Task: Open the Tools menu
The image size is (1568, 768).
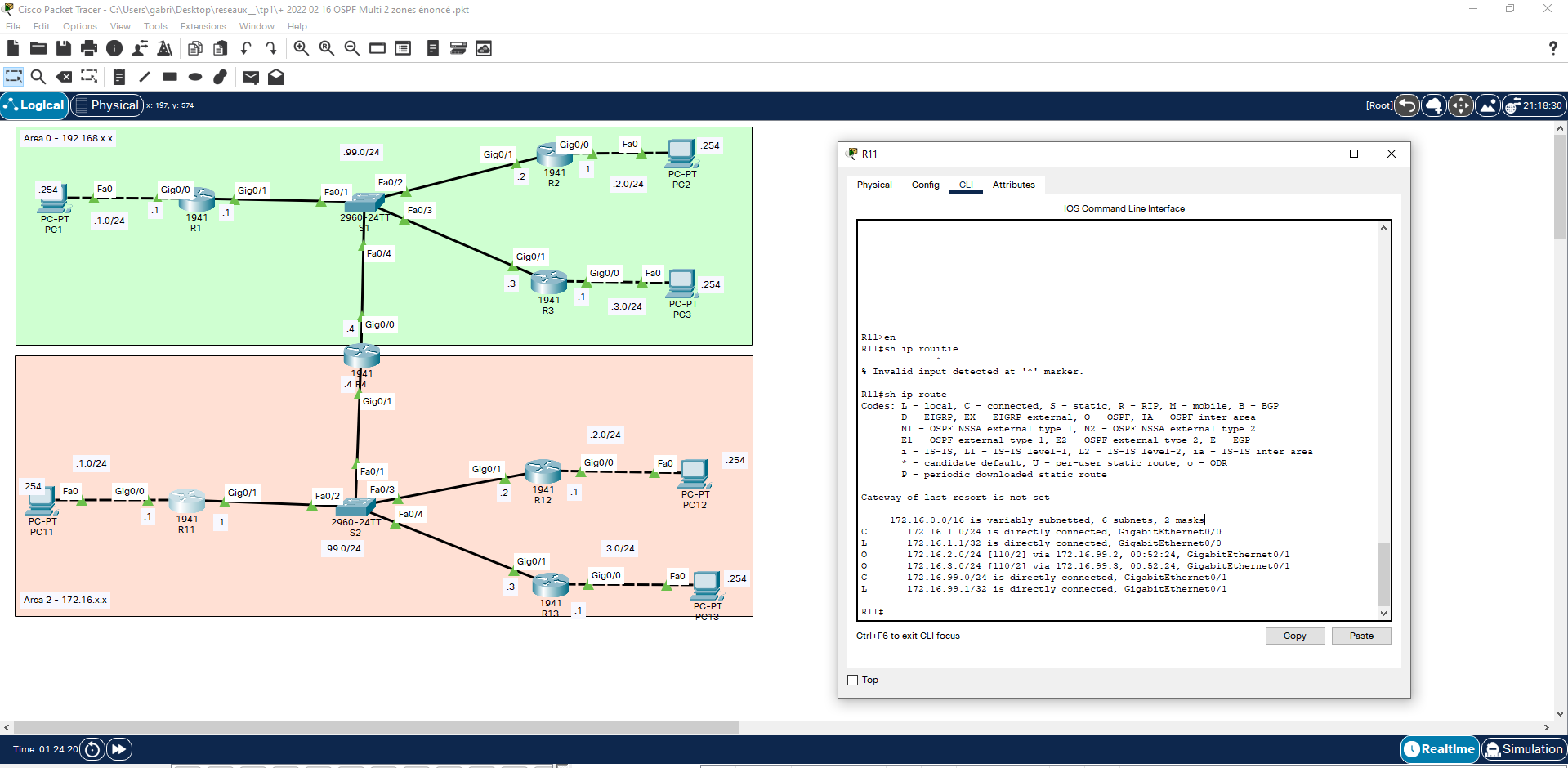Action: tap(155, 26)
